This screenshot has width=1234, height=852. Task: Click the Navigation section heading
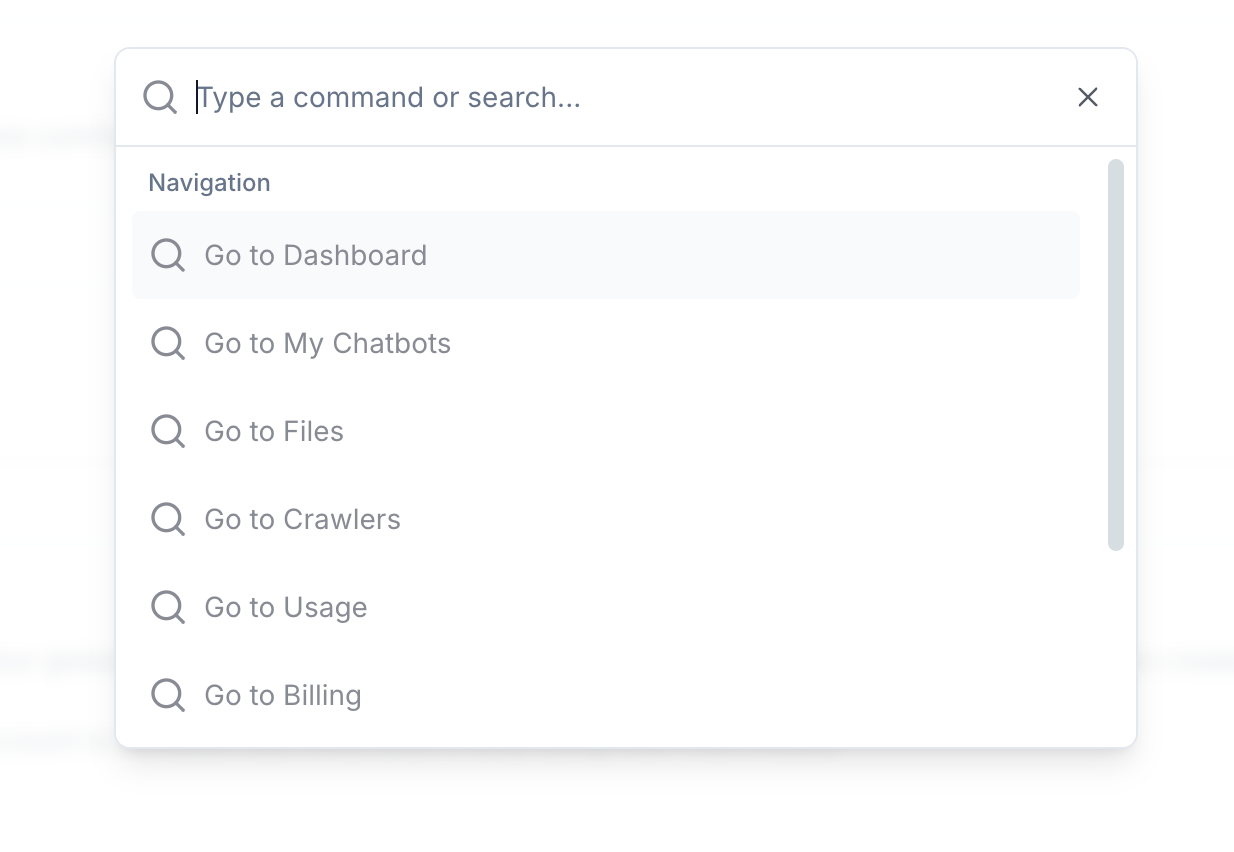[x=209, y=183]
